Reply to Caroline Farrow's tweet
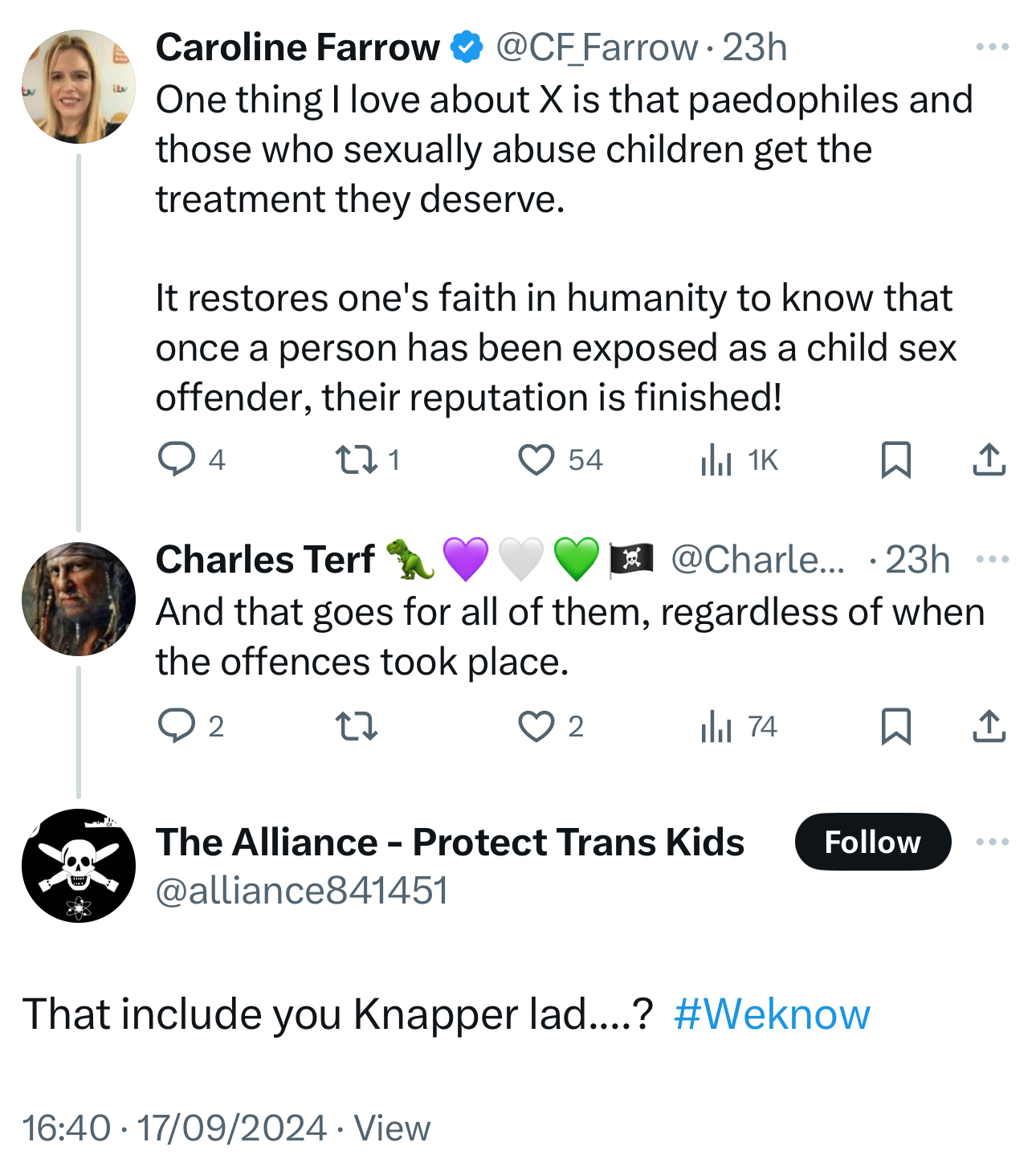The height and width of the screenshot is (1171, 1036). (x=177, y=459)
